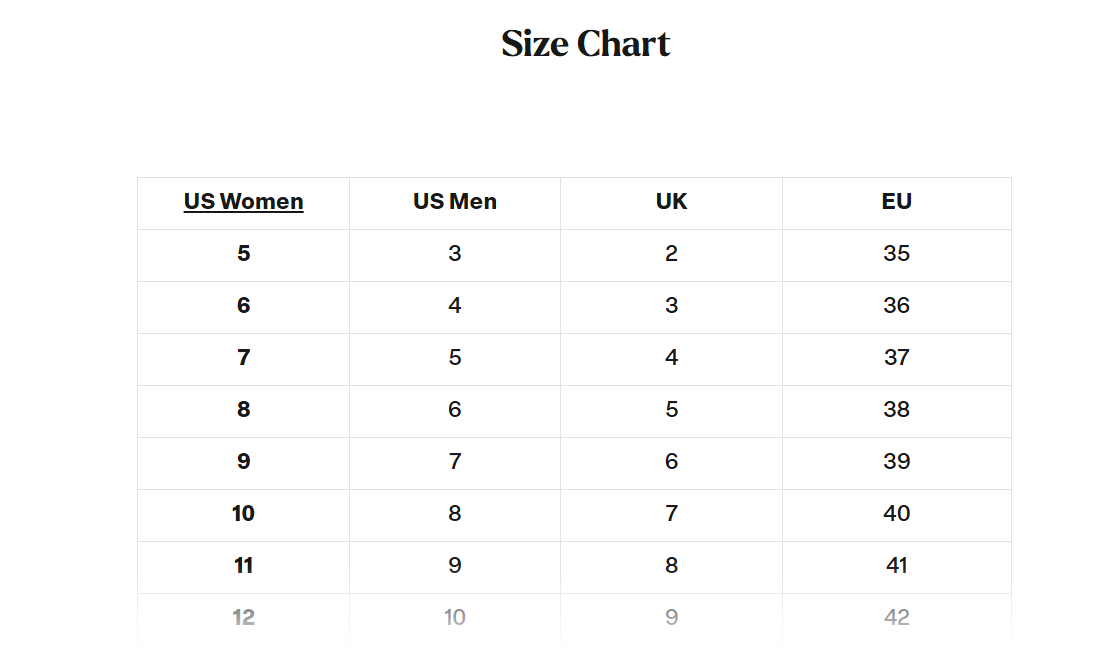Click EU size 36 cell
This screenshot has height=651, width=1102.
[x=896, y=306]
